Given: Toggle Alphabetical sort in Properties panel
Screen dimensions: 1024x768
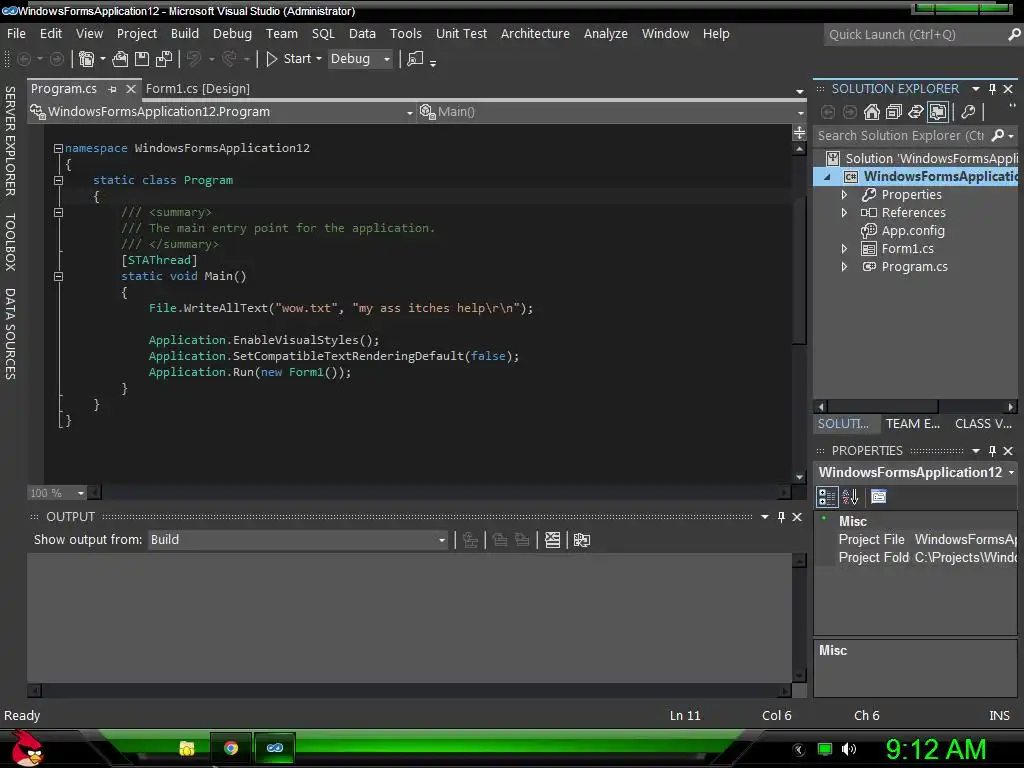Looking at the screenshot, I should 850,497.
